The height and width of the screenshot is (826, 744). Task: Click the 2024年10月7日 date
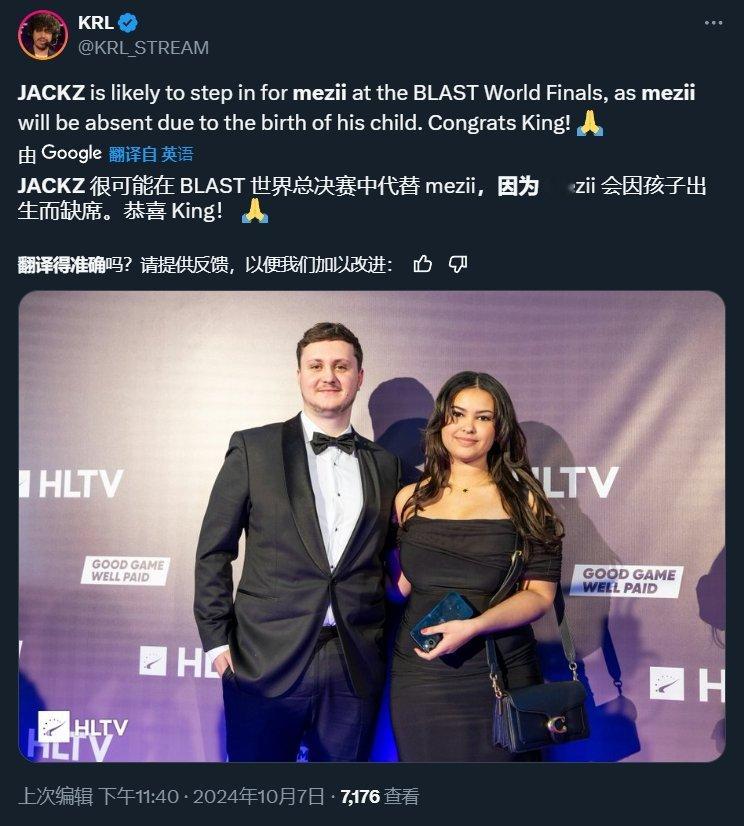tap(258, 796)
